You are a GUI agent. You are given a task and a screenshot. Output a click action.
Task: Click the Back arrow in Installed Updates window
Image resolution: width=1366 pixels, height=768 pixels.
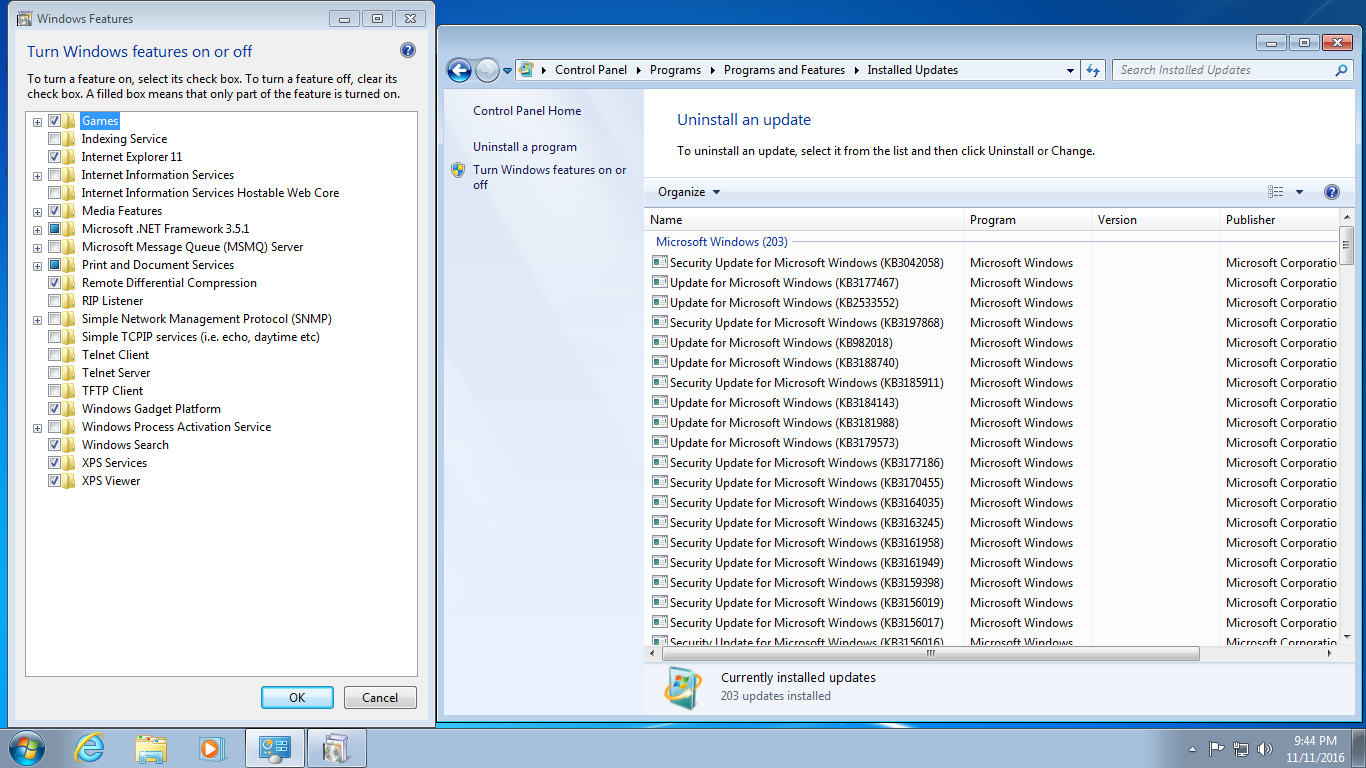[459, 70]
